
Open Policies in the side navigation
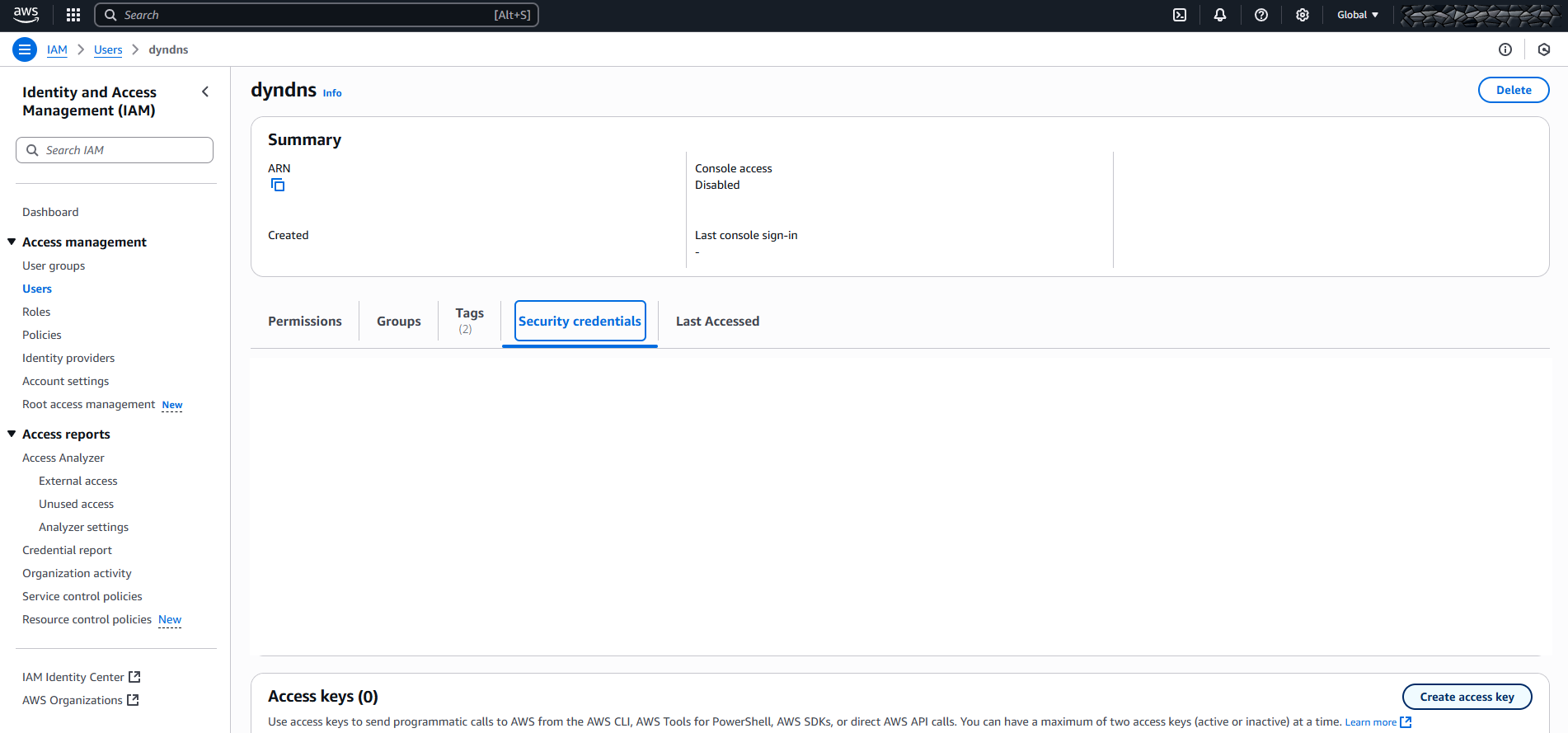click(42, 335)
